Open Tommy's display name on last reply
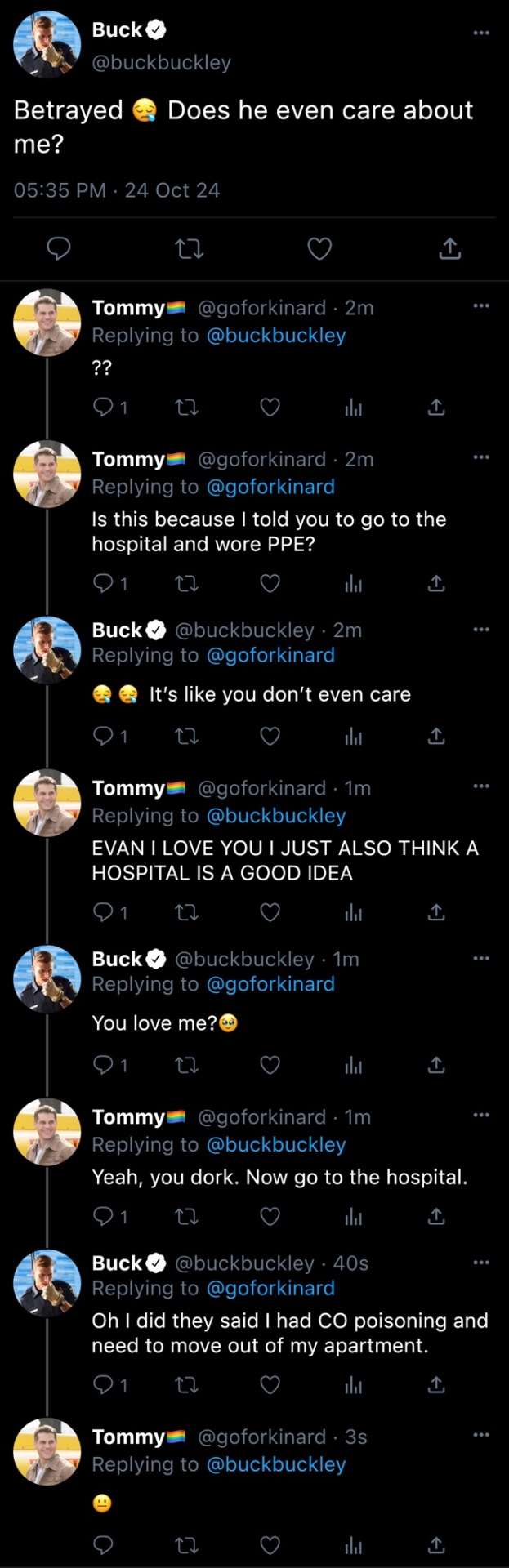 [x=129, y=1437]
